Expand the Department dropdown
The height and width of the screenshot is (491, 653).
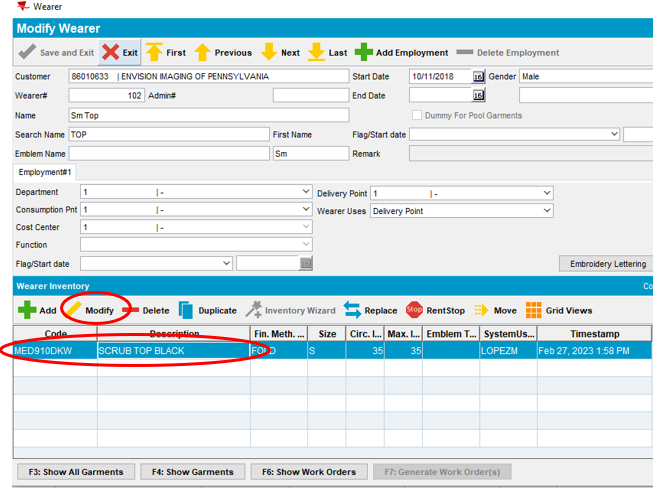pos(305,192)
